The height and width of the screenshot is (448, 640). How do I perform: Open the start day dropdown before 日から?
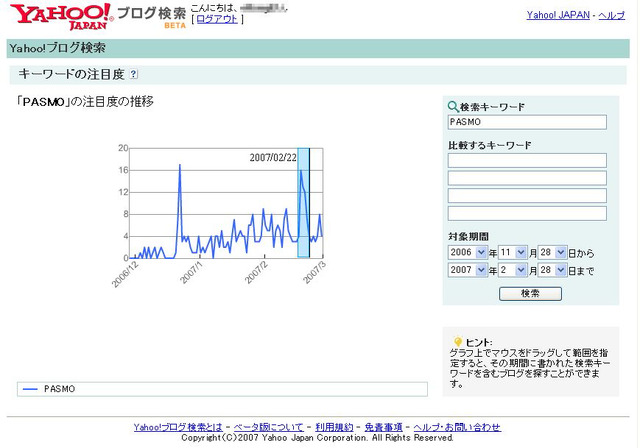coord(552,253)
